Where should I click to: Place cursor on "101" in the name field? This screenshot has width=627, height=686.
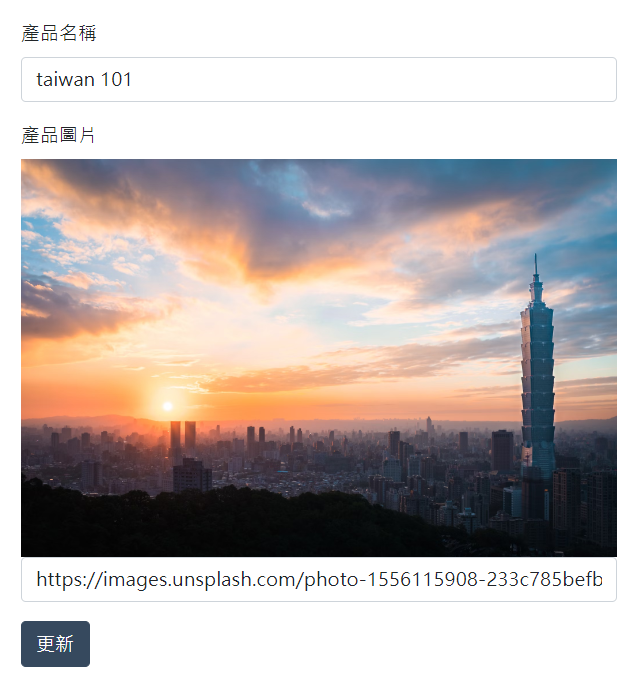click(x=116, y=80)
